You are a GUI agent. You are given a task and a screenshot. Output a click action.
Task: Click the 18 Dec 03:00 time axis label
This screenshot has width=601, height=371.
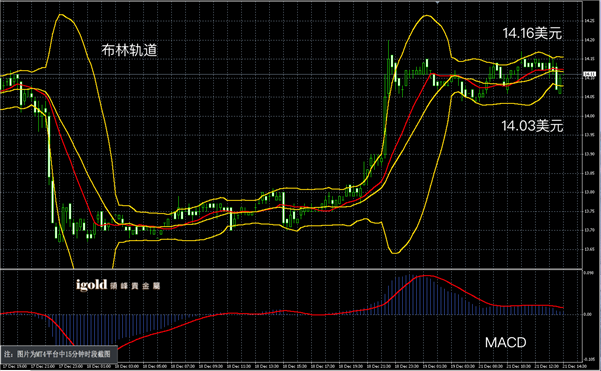click(x=127, y=366)
